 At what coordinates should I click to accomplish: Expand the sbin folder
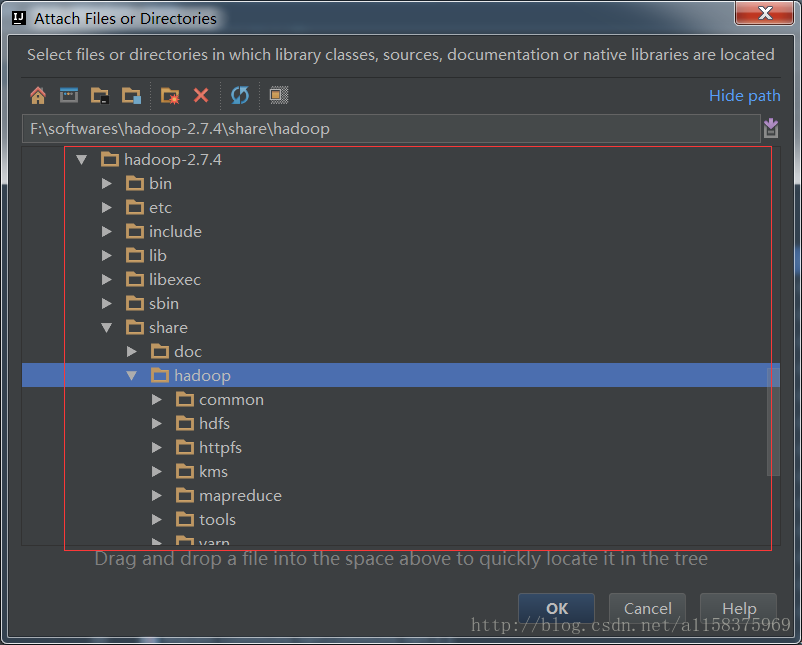pos(106,303)
